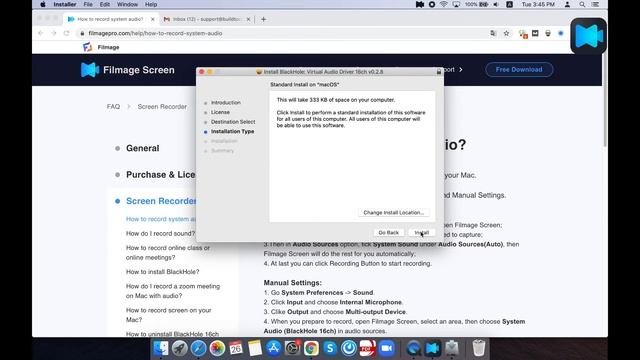
Task: Select Introduction step in installer sidebar
Action: pyautogui.click(x=226, y=102)
